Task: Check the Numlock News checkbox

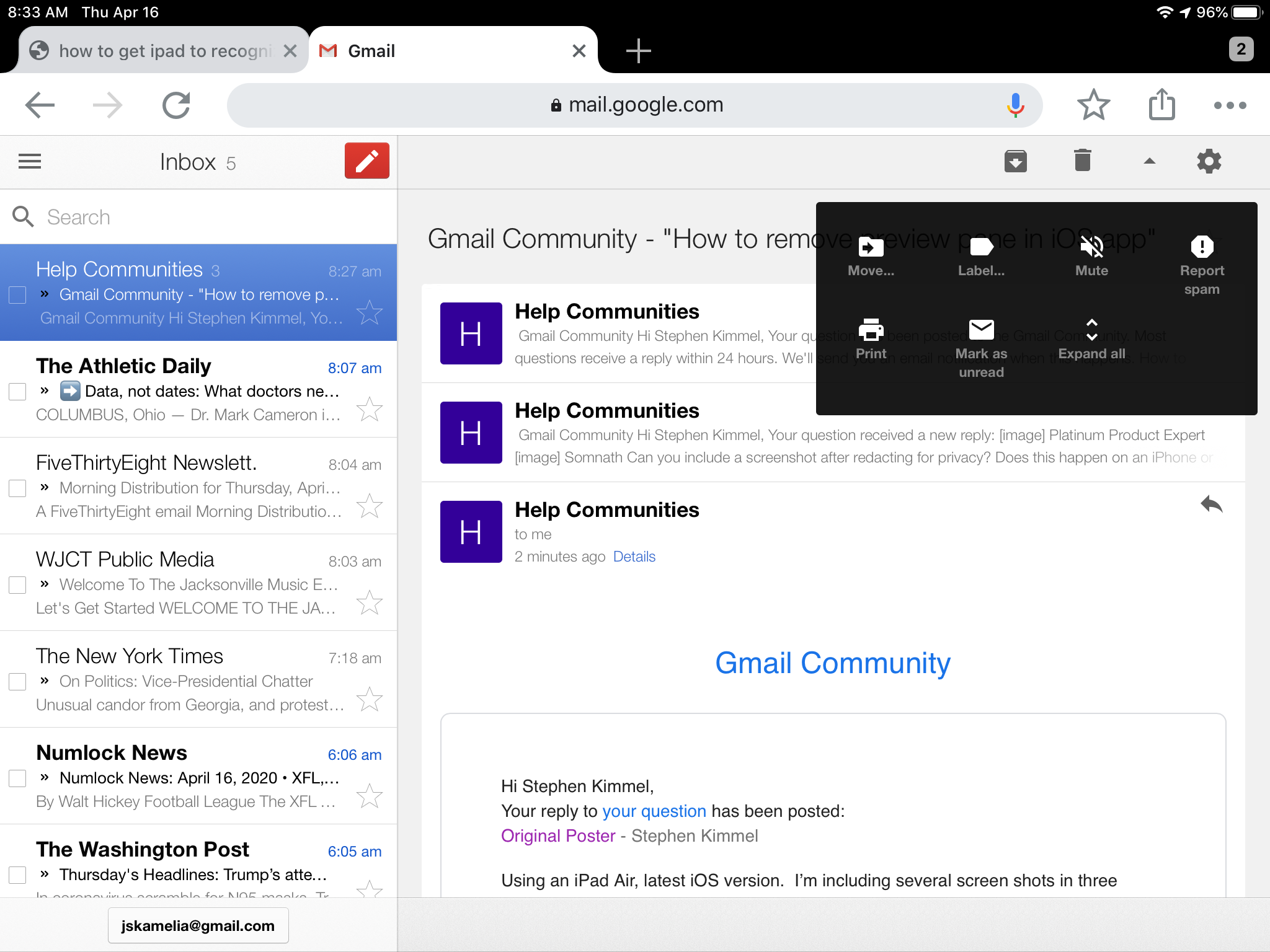Action: [x=17, y=778]
